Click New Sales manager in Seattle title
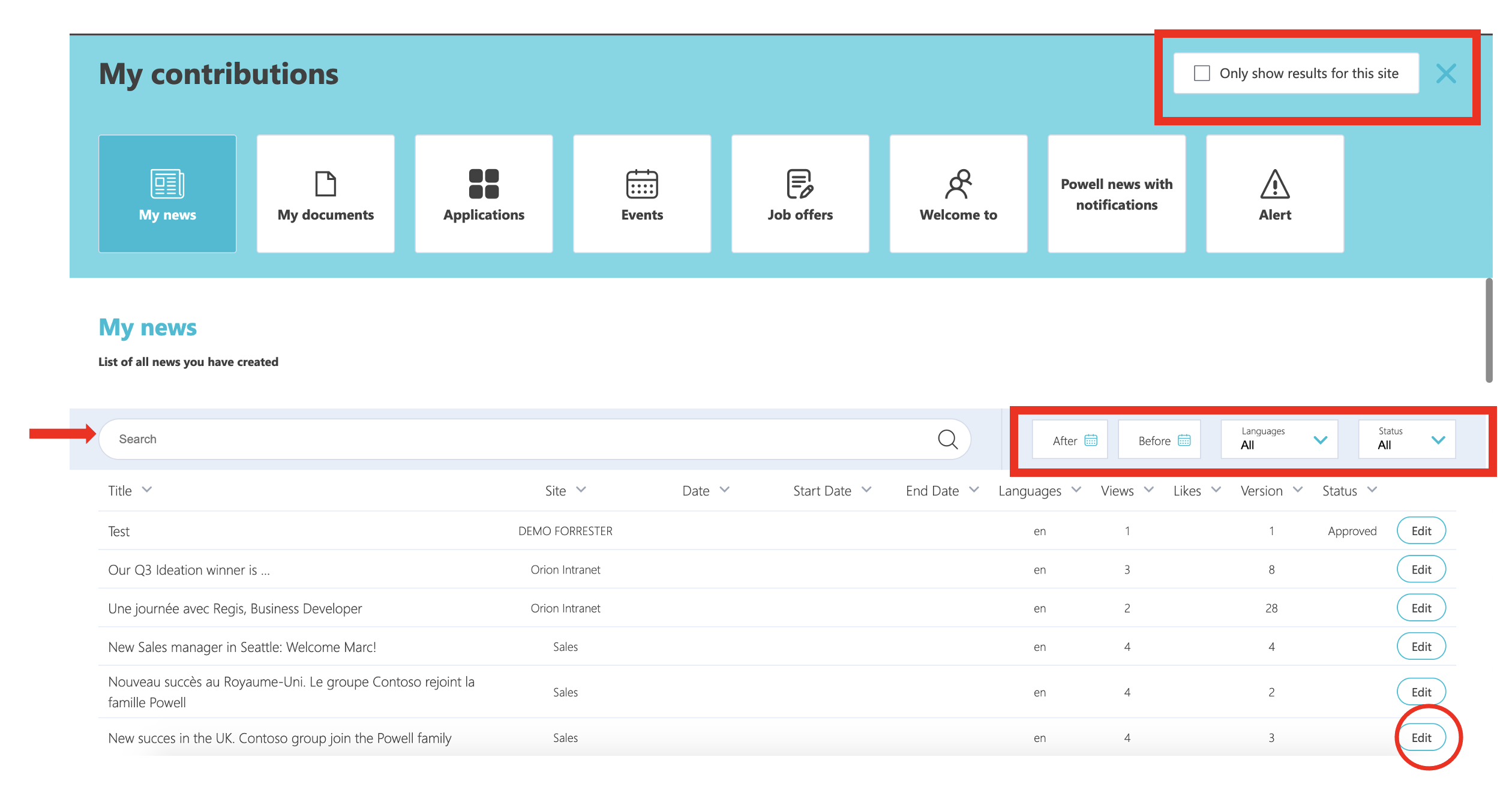The height and width of the screenshot is (793, 1512). click(242, 647)
